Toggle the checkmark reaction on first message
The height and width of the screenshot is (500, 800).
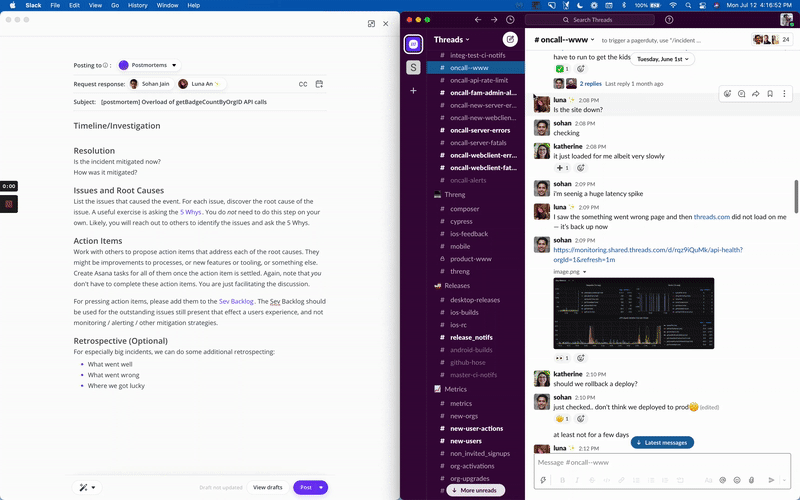pos(562,69)
